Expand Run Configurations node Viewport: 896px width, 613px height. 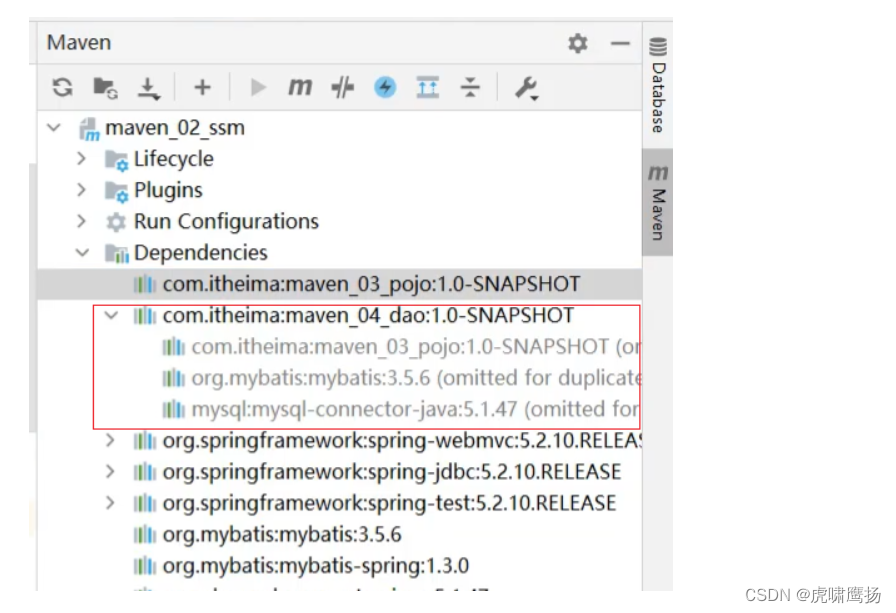(x=82, y=221)
